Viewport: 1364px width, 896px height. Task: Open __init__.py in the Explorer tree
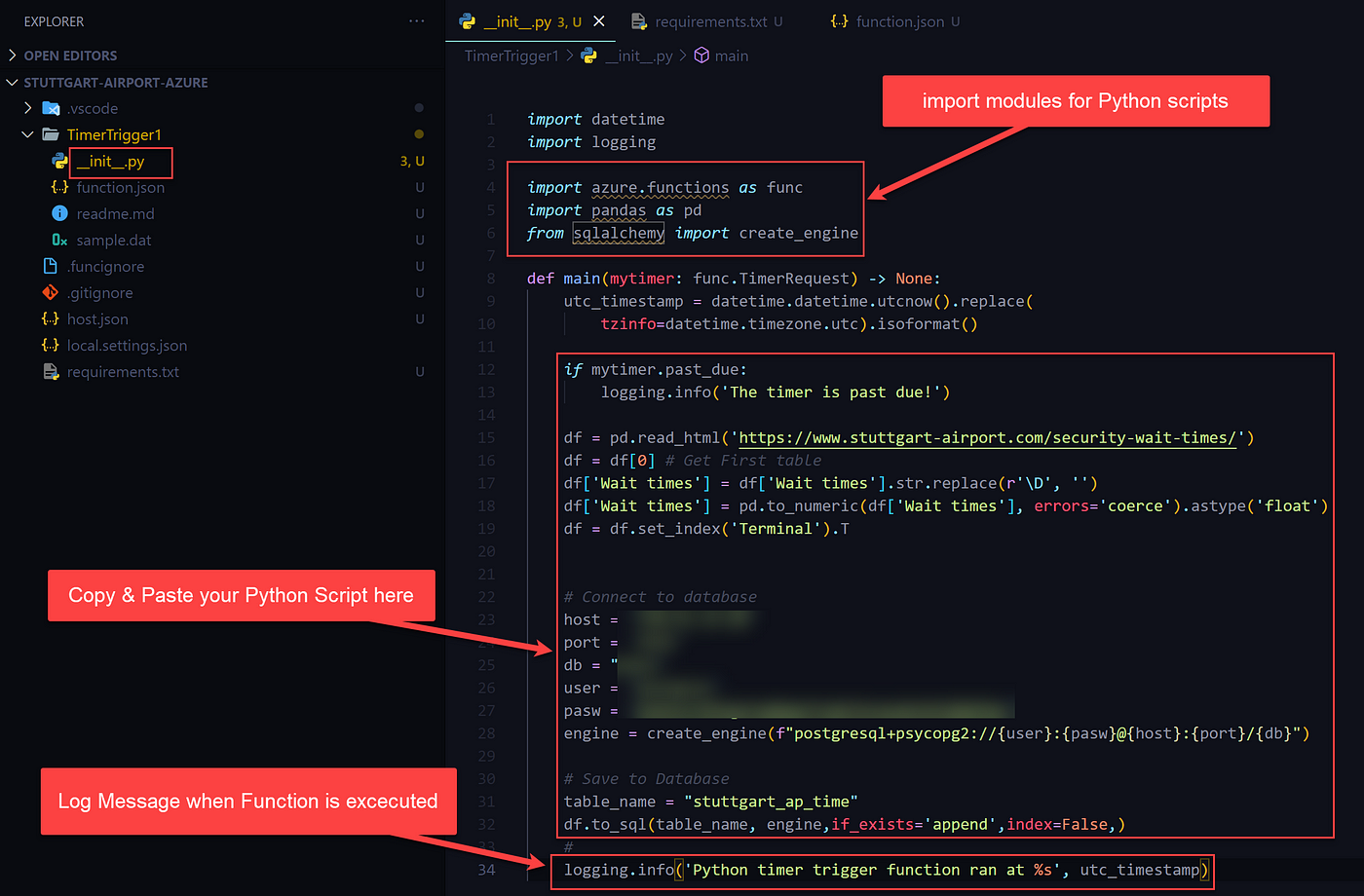[x=110, y=162]
